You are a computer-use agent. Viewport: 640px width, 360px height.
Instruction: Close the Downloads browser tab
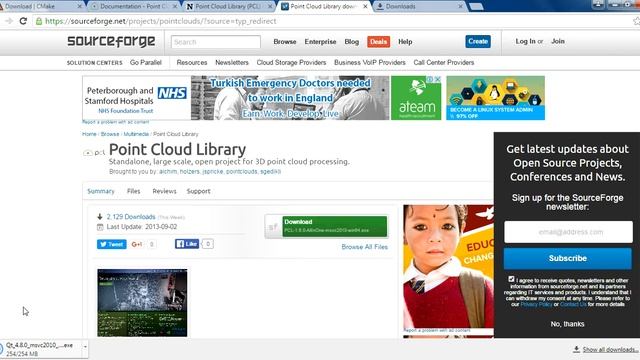coord(460,7)
